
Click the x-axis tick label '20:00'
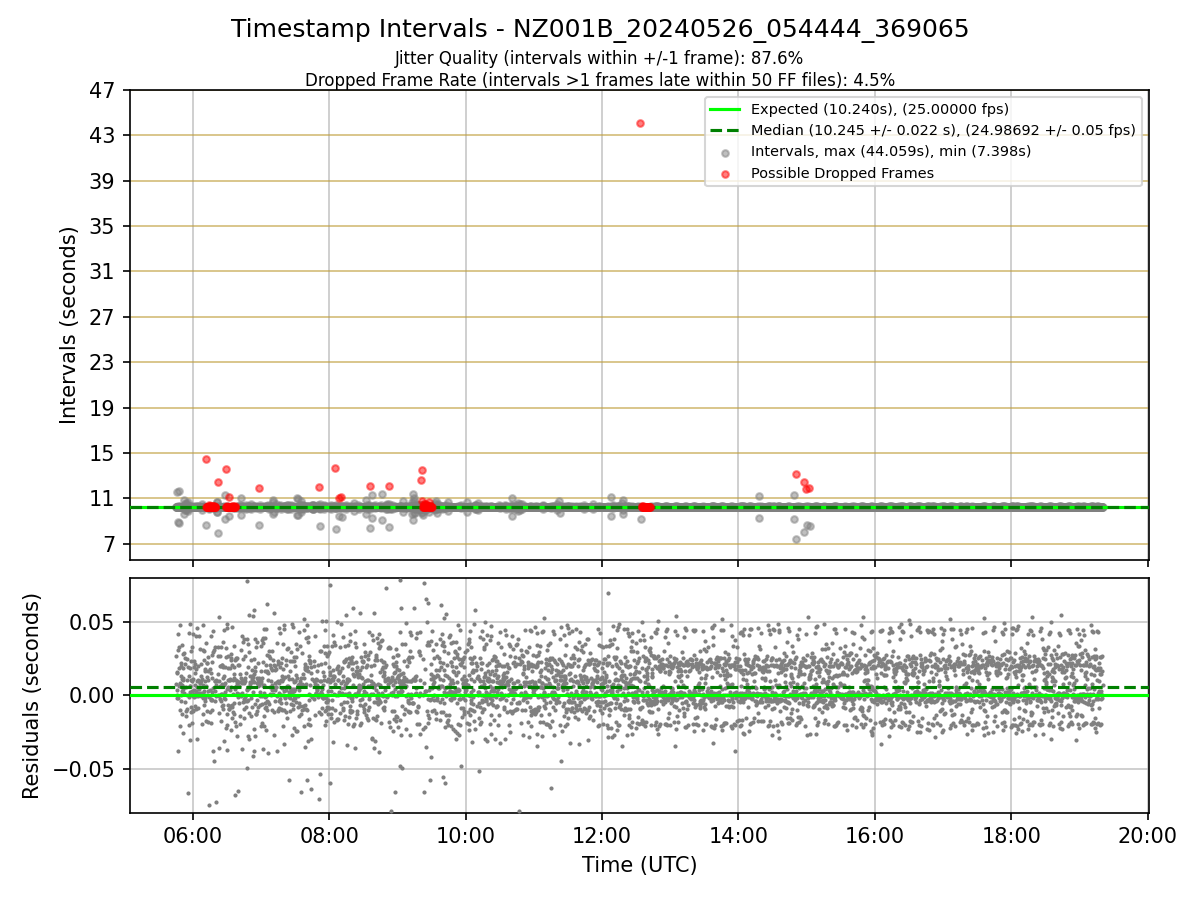click(1147, 836)
